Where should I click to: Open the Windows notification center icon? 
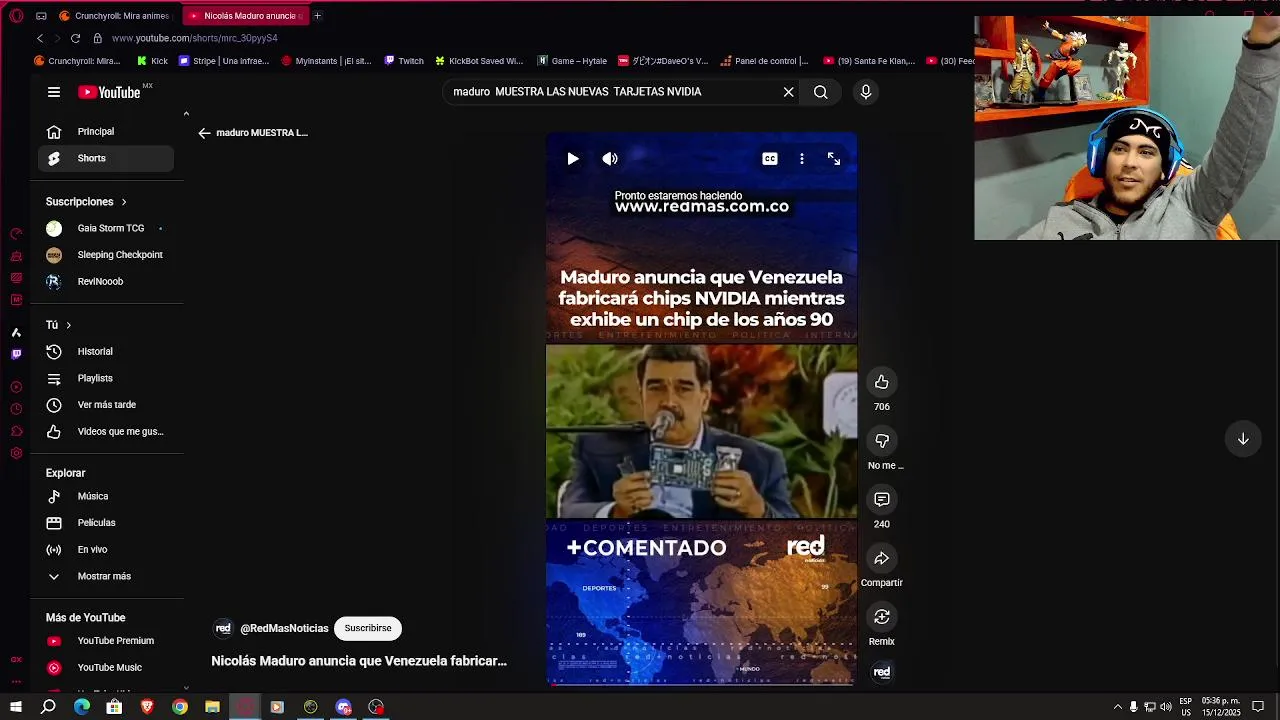[1258, 707]
